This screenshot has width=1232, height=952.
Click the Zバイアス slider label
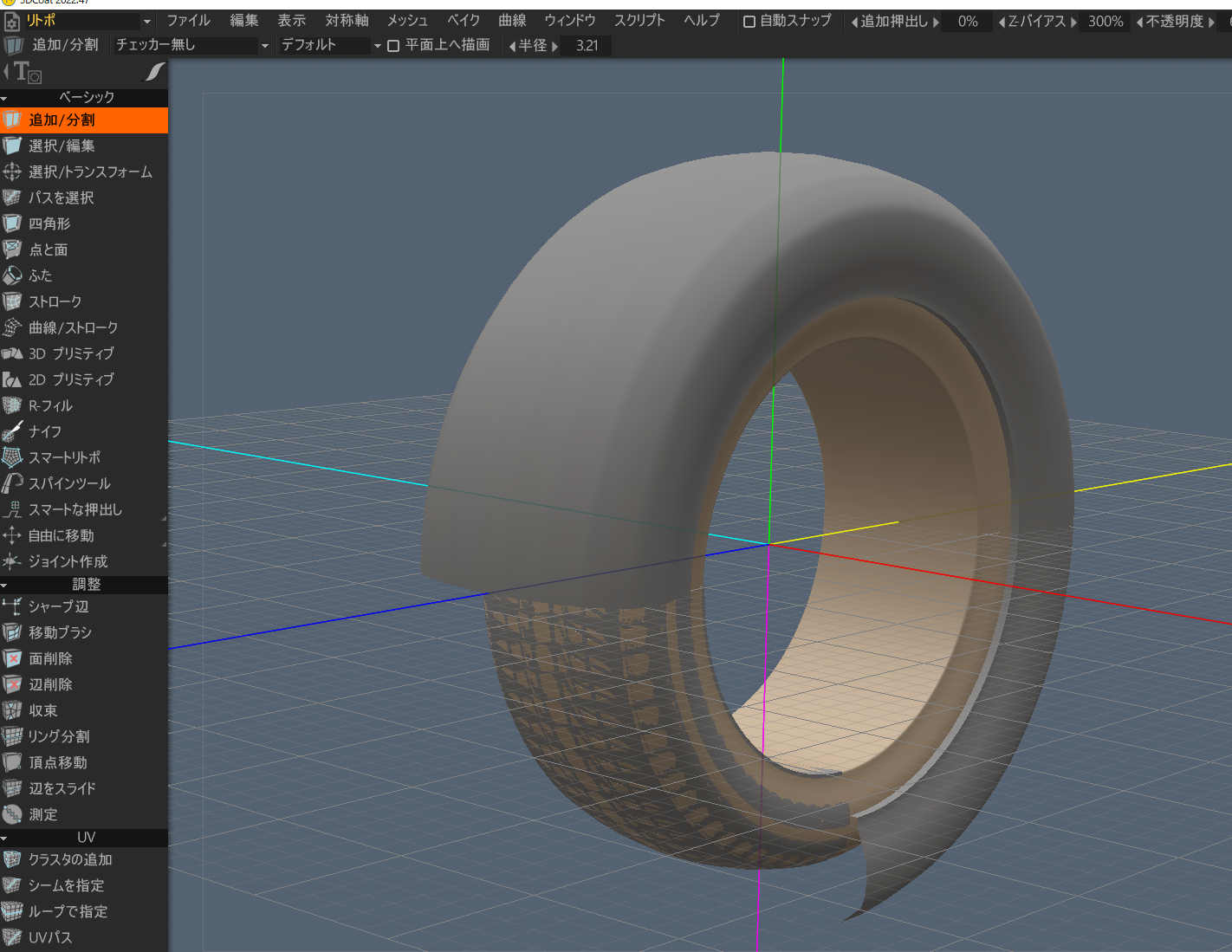pyautogui.click(x=1037, y=21)
